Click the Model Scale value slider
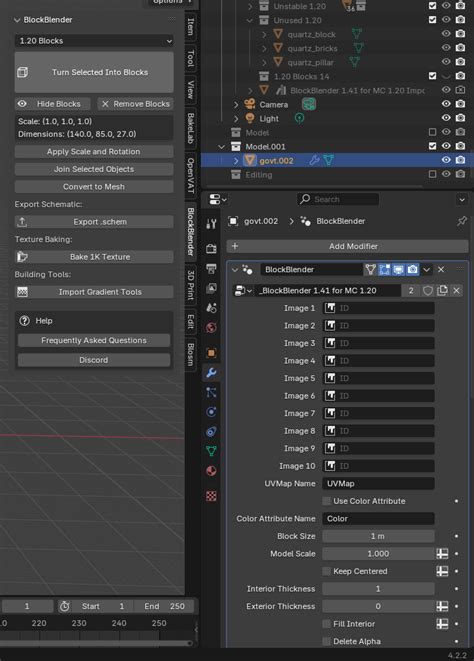This screenshot has width=474, height=661. (378, 554)
